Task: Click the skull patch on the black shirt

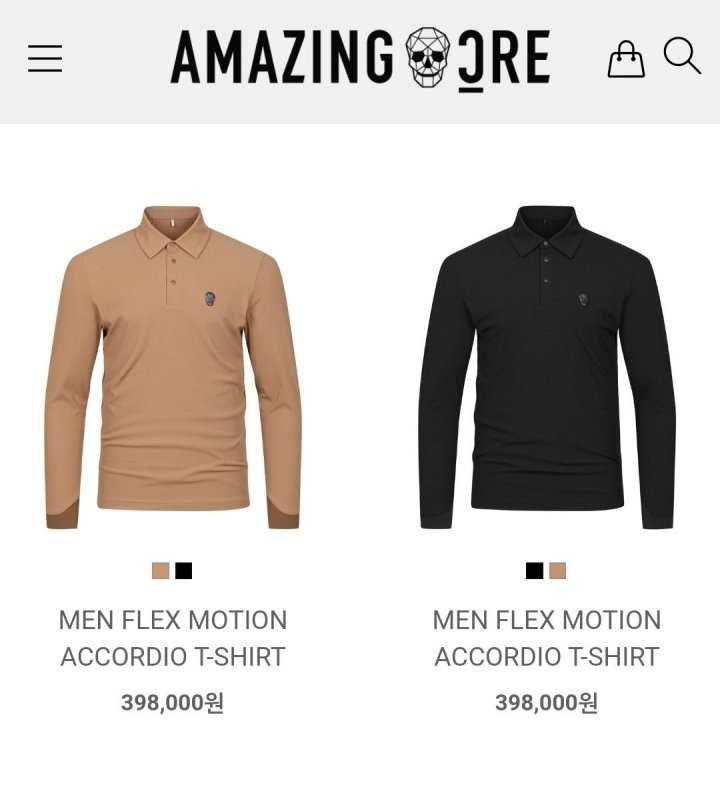Action: pos(583,300)
